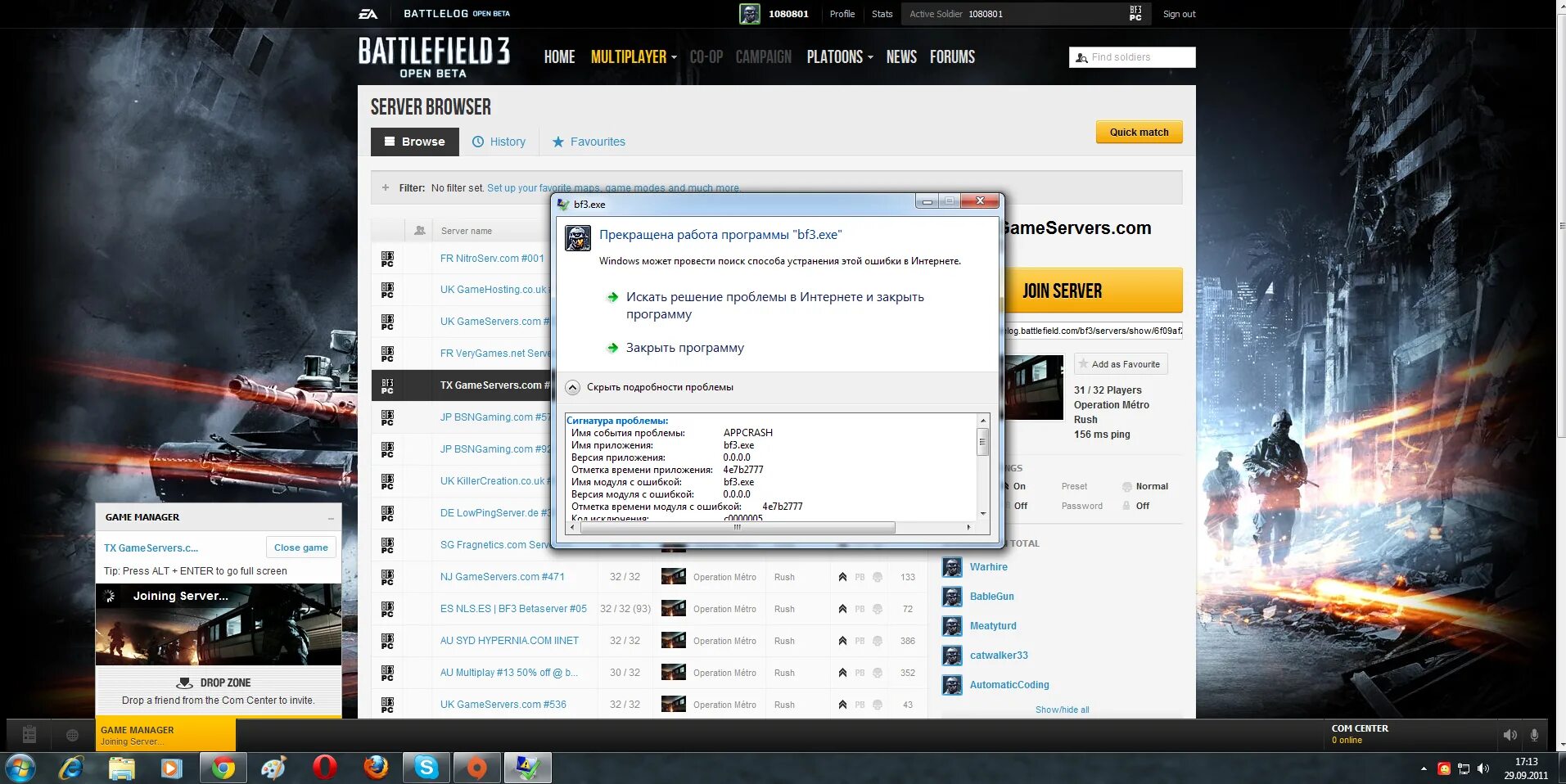
Task: Open Google Chrome from the taskbar
Action: point(223,768)
